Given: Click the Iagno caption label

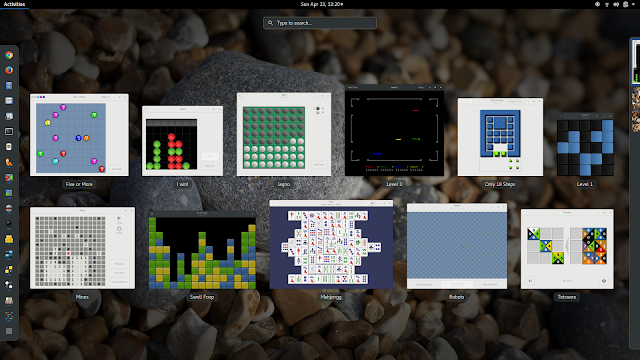Looking at the screenshot, I should pos(284,184).
